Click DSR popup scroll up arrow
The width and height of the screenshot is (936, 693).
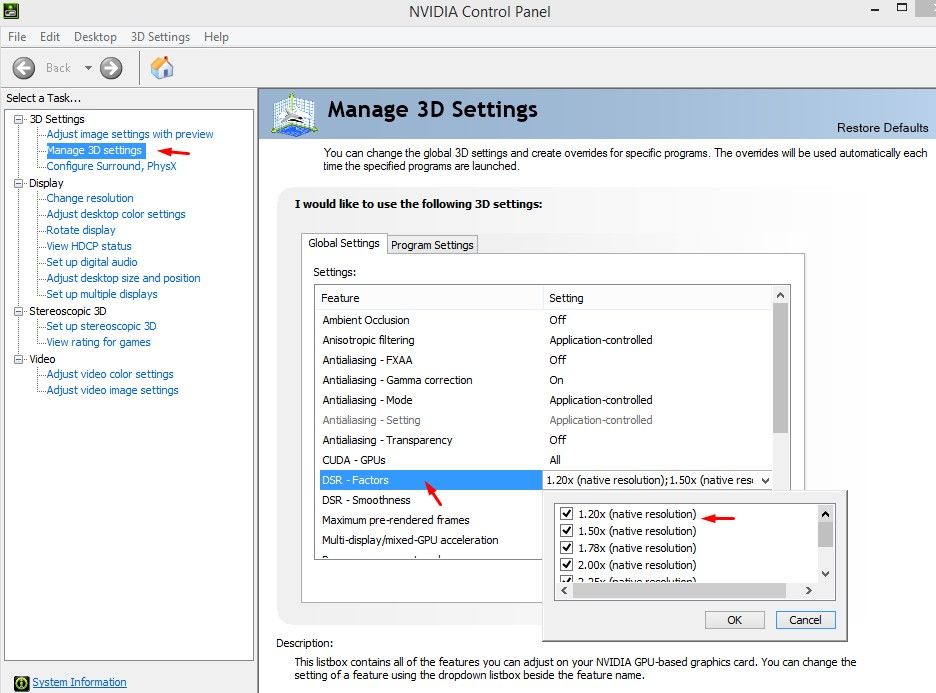click(826, 514)
